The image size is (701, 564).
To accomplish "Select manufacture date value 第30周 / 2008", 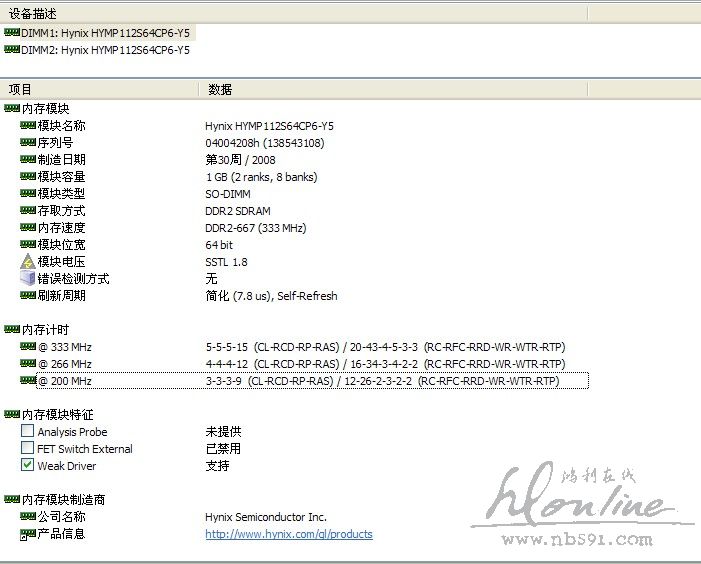I will click(x=241, y=160).
